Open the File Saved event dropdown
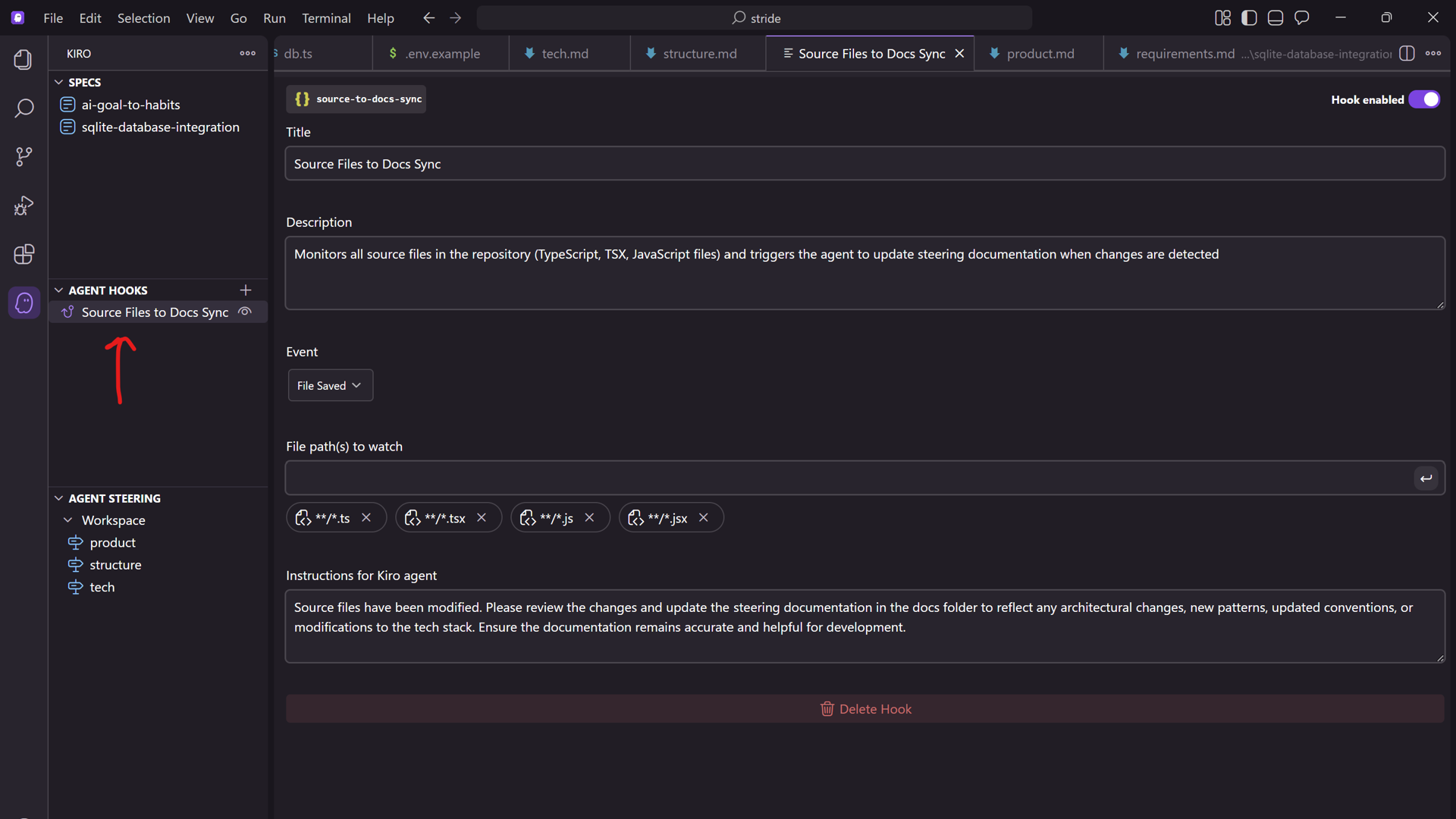This screenshot has width=1456, height=819. pos(330,385)
